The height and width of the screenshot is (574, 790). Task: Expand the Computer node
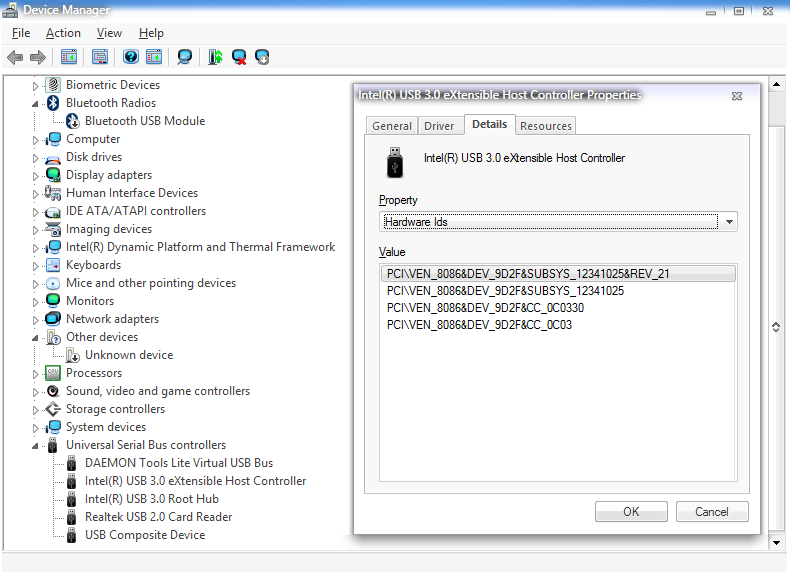coord(35,140)
